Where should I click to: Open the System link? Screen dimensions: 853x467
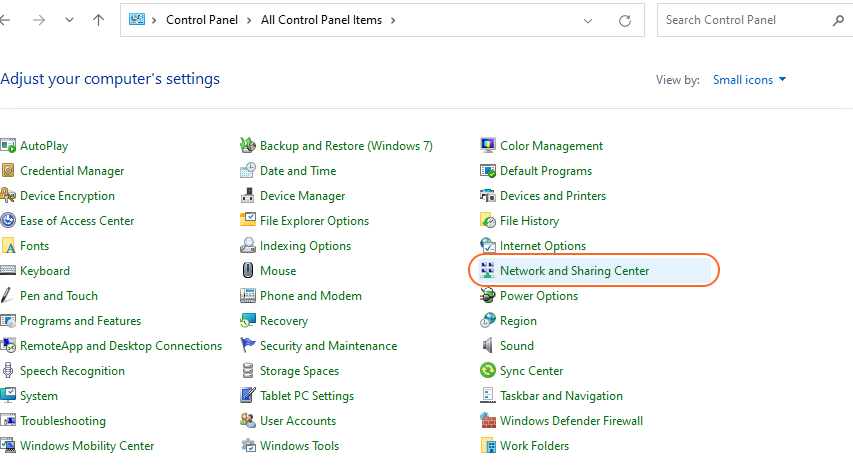[39, 396]
